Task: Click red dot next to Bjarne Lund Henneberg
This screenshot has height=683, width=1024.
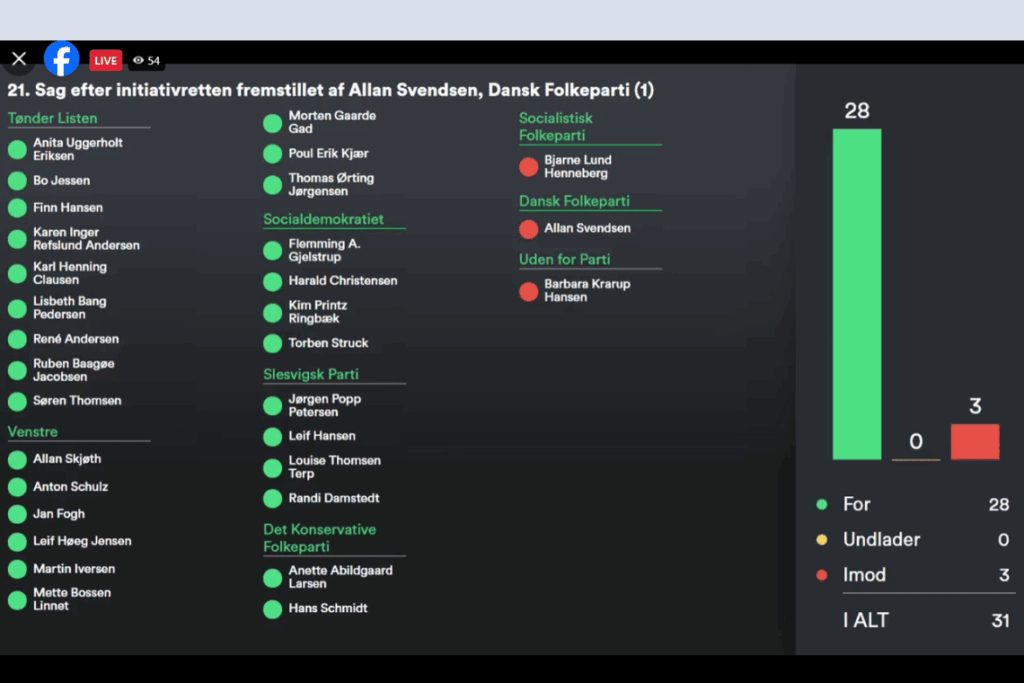Action: (528, 167)
